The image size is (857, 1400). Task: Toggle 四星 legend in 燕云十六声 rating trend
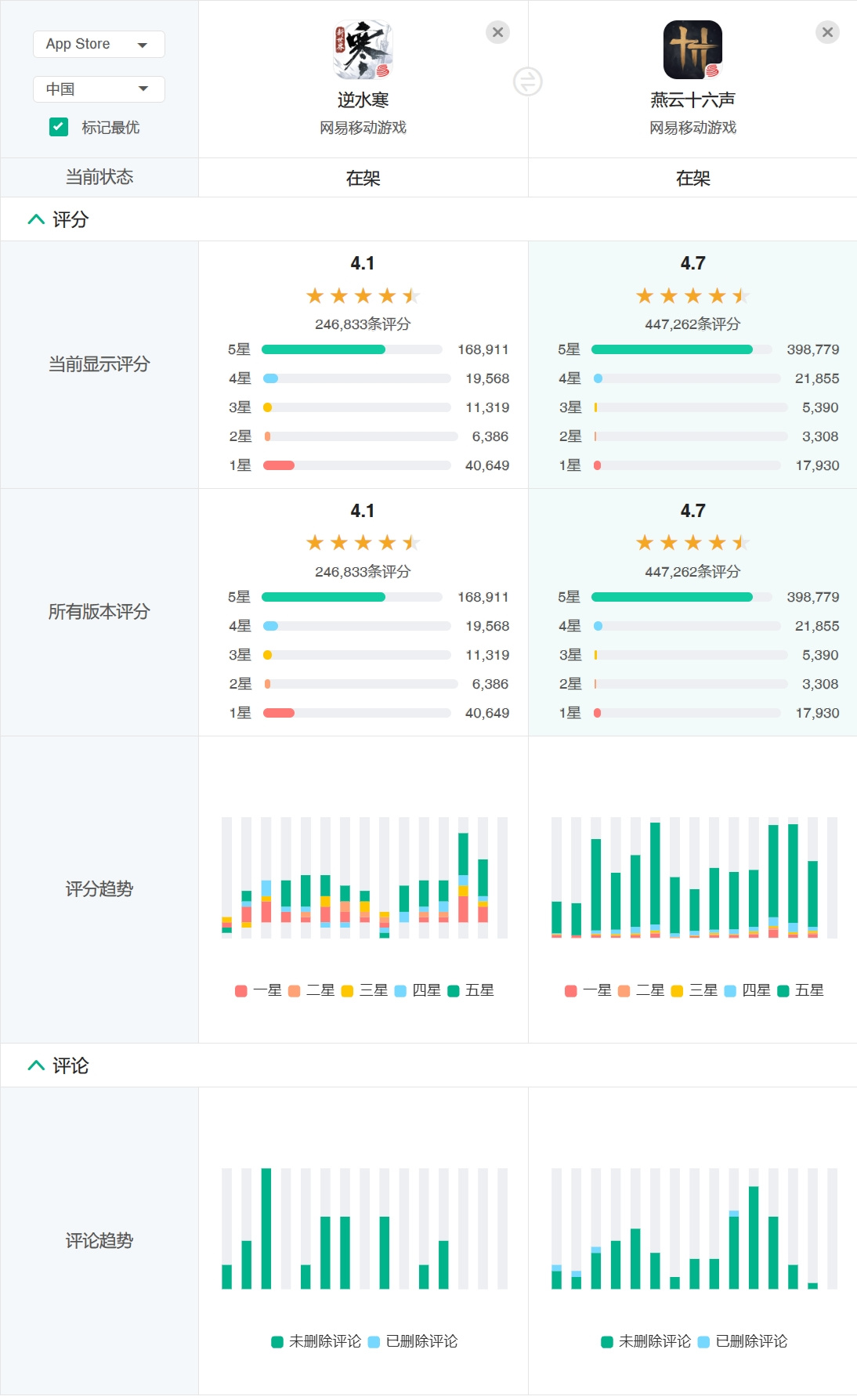[747, 990]
